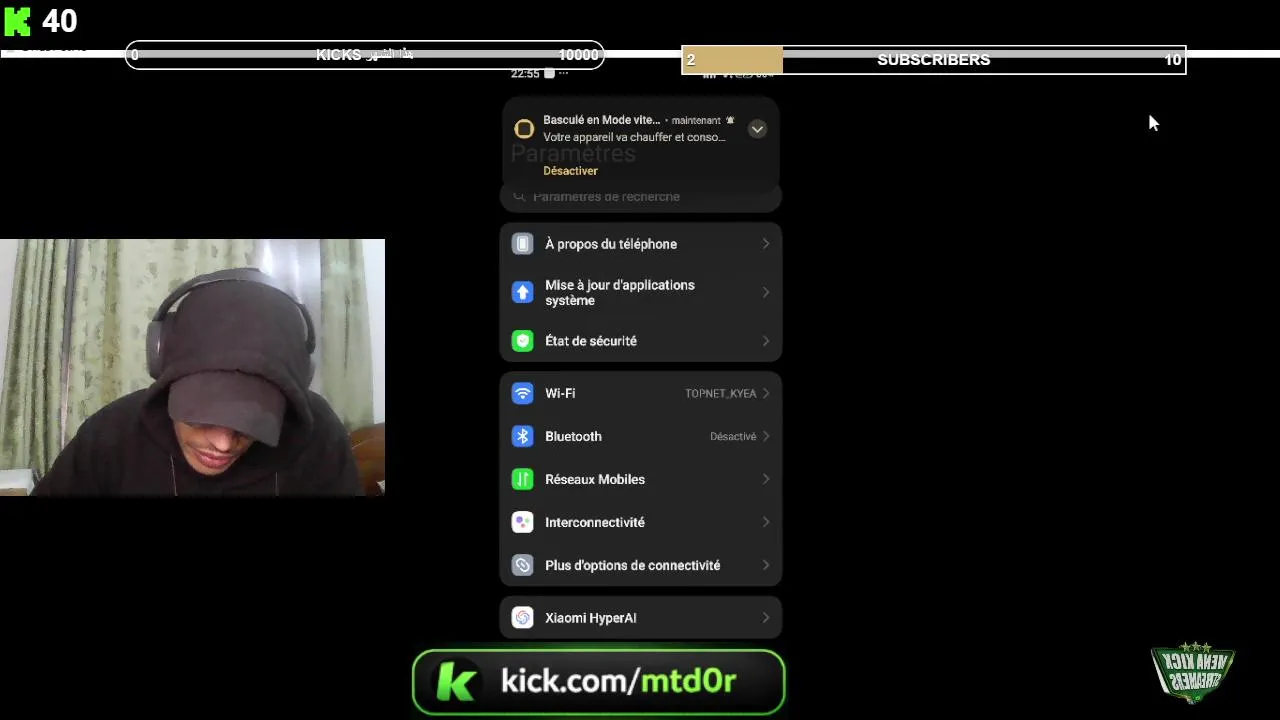Tap the Bluetooth settings icon
Viewport: 1280px width, 720px height.
pos(522,436)
